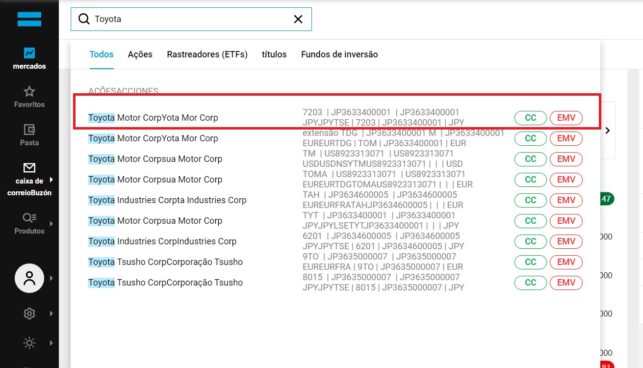Switch to Fundos de inversão tab
Image resolution: width=643 pixels, height=368 pixels.
[x=340, y=54]
